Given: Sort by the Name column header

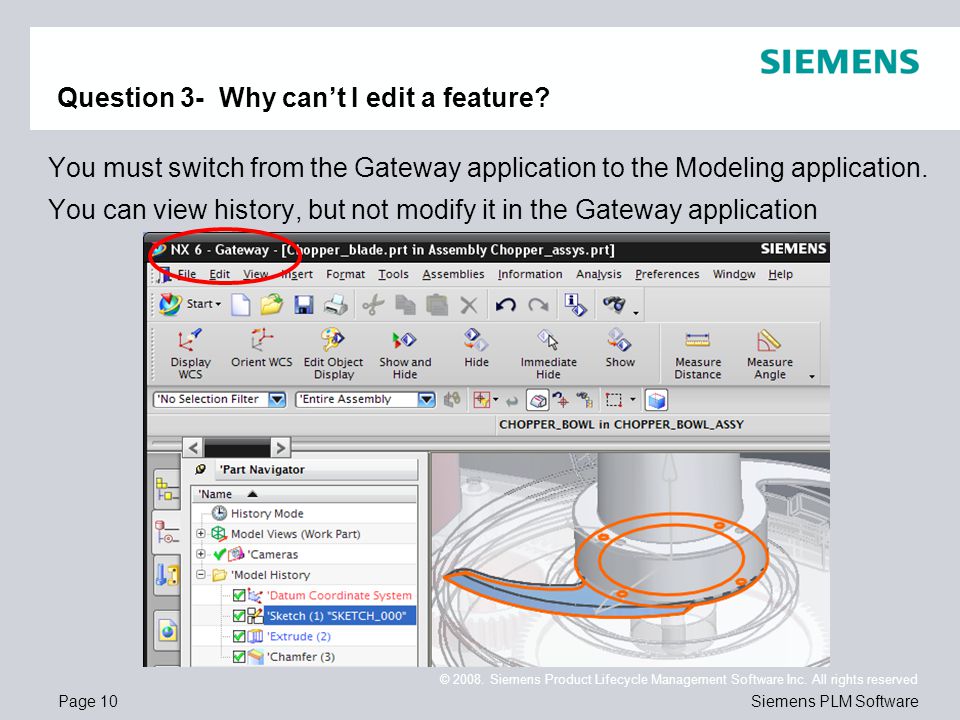Looking at the screenshot, I should point(304,494).
